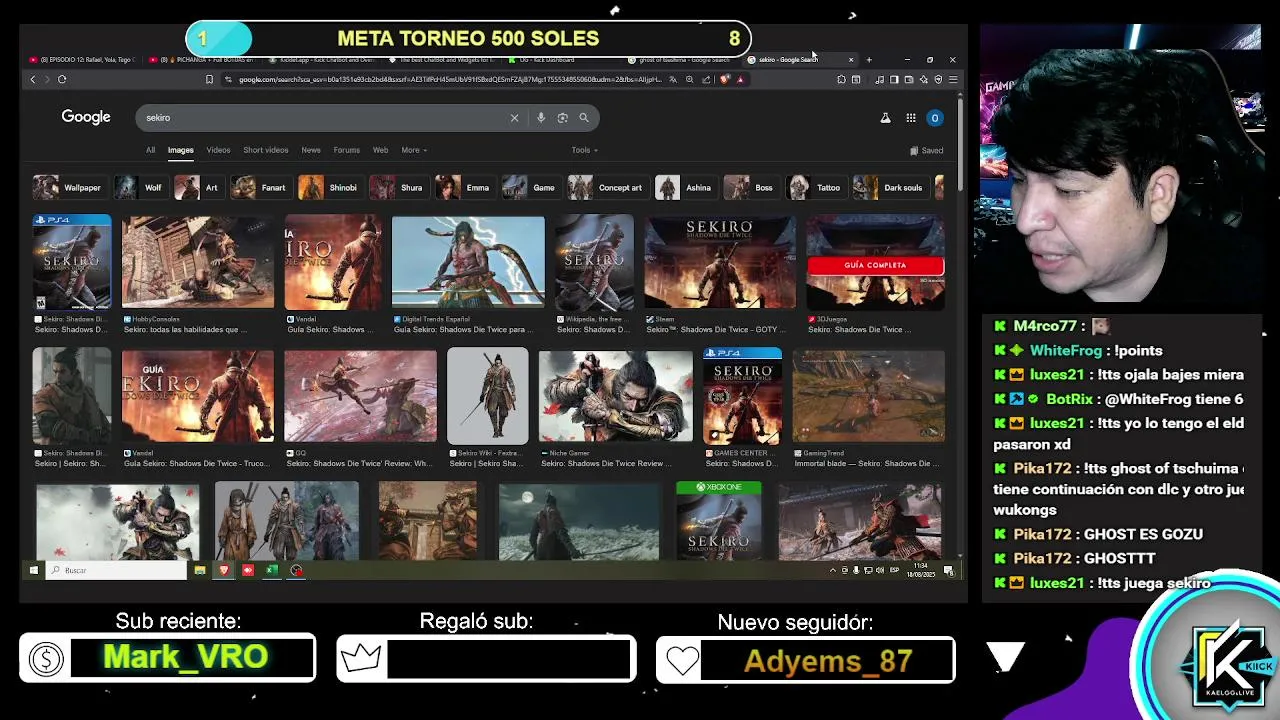Click the Windows Buscar search box

[x=116, y=570]
